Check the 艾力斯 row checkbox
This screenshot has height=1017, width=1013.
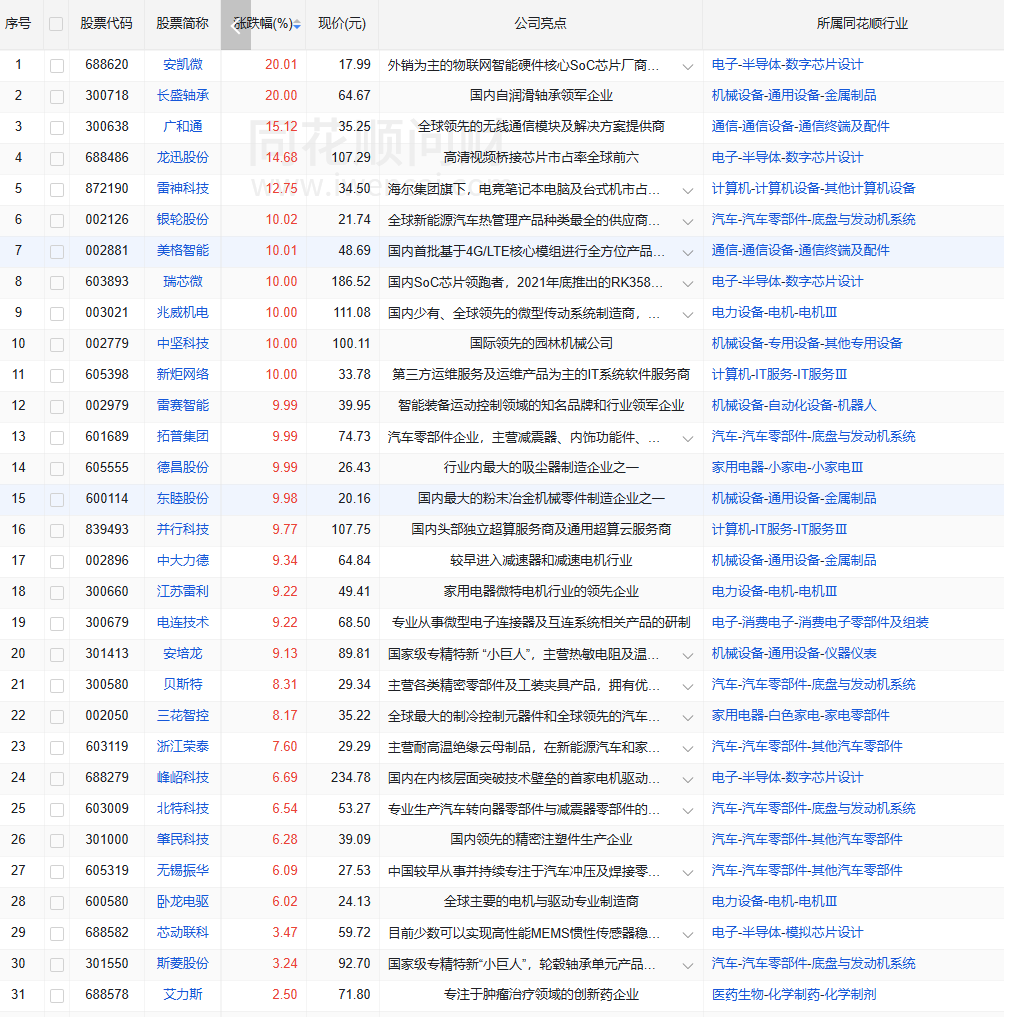point(57,996)
